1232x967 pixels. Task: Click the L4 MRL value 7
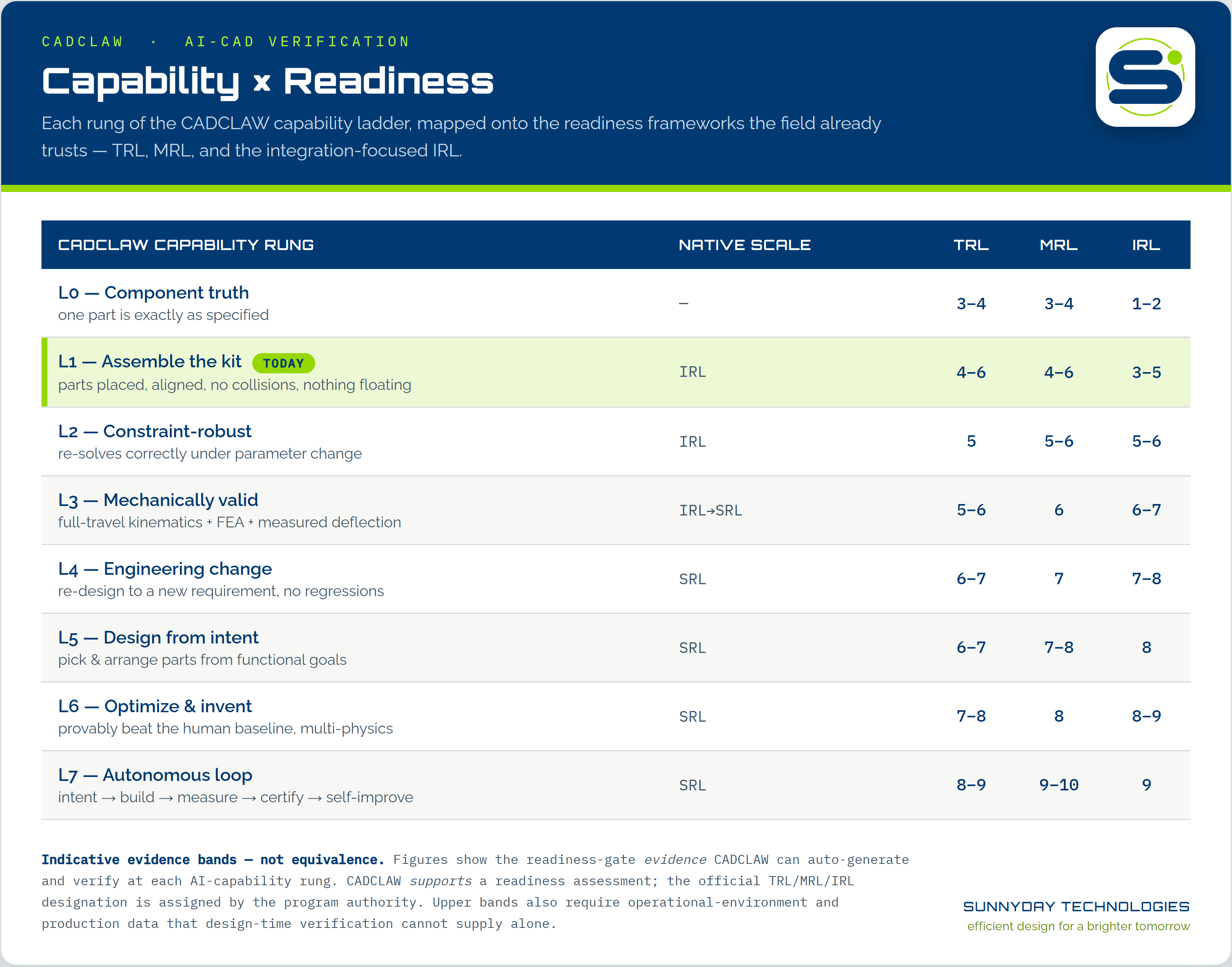tap(1059, 579)
